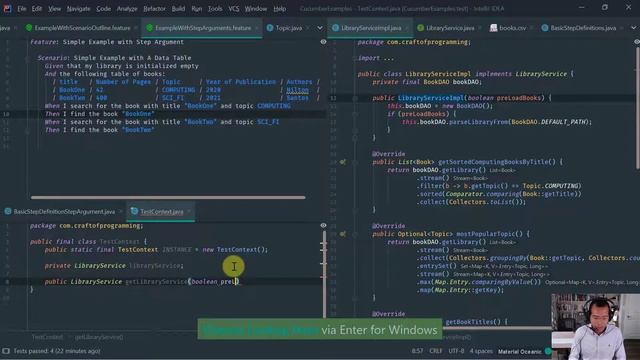Click the Help menu
Screen dimensions: 640x360
[x=280, y=9]
